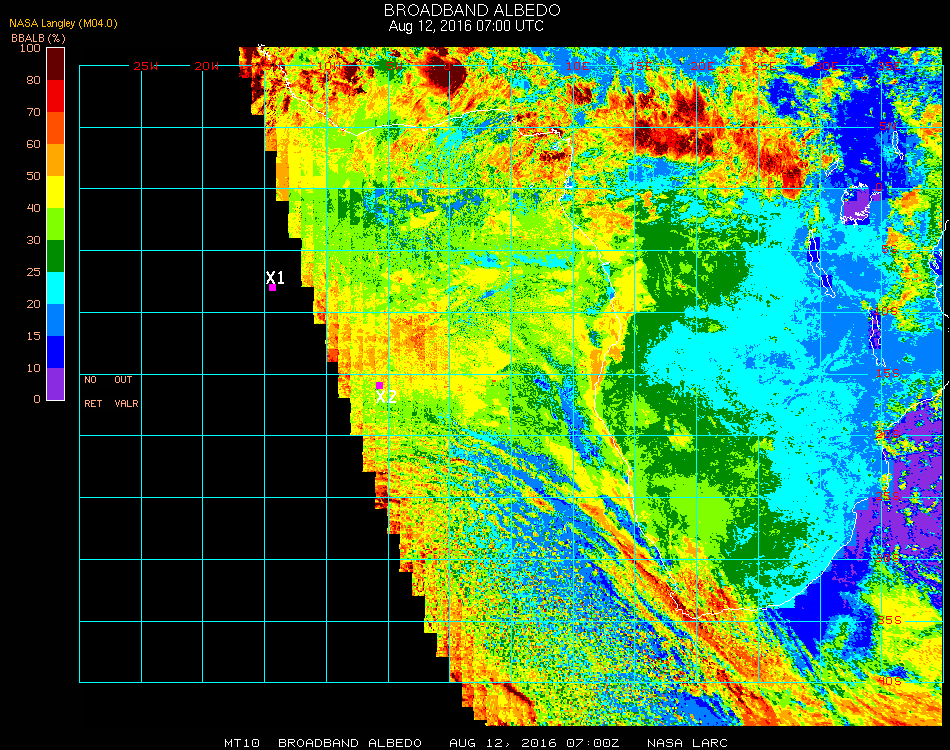Click the '25W' longitude label
The image size is (950, 750).
click(145, 66)
